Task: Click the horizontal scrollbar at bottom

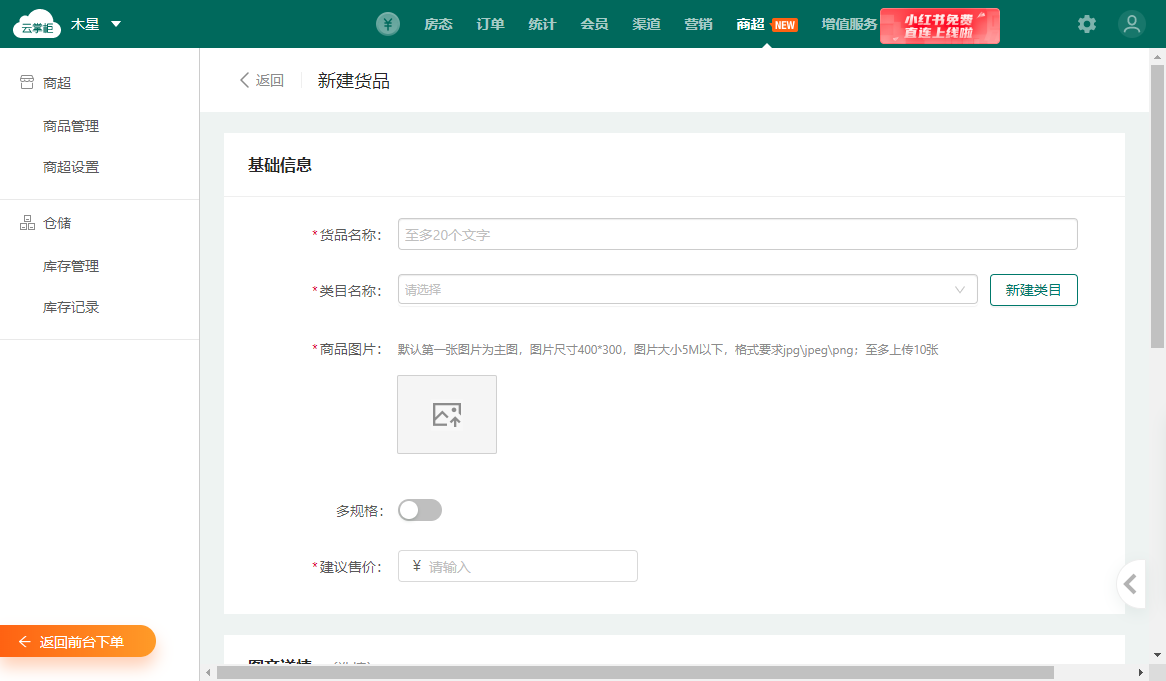Action: click(x=634, y=672)
